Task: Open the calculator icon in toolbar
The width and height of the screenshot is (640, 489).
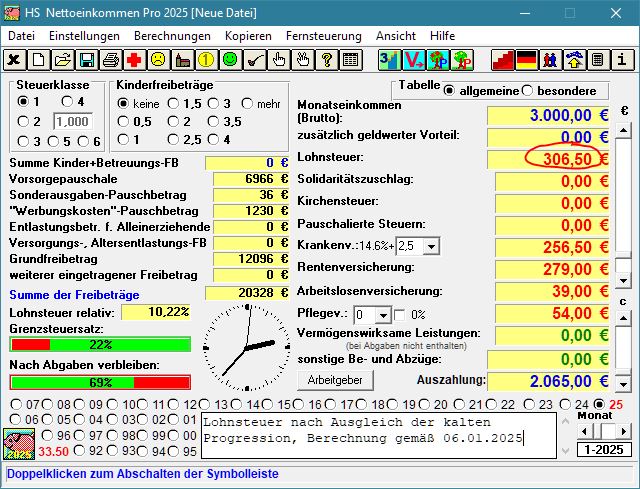Action: (350, 60)
